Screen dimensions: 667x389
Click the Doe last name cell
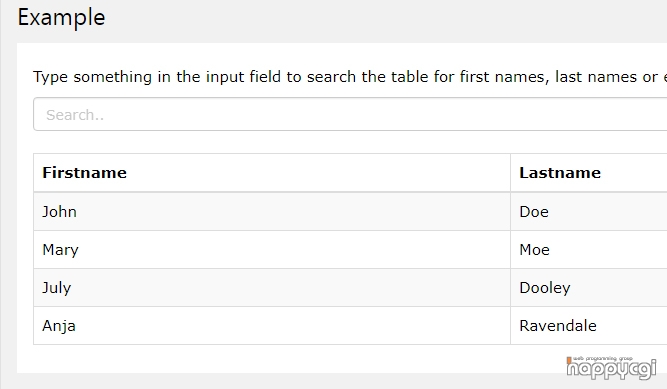pyautogui.click(x=589, y=212)
